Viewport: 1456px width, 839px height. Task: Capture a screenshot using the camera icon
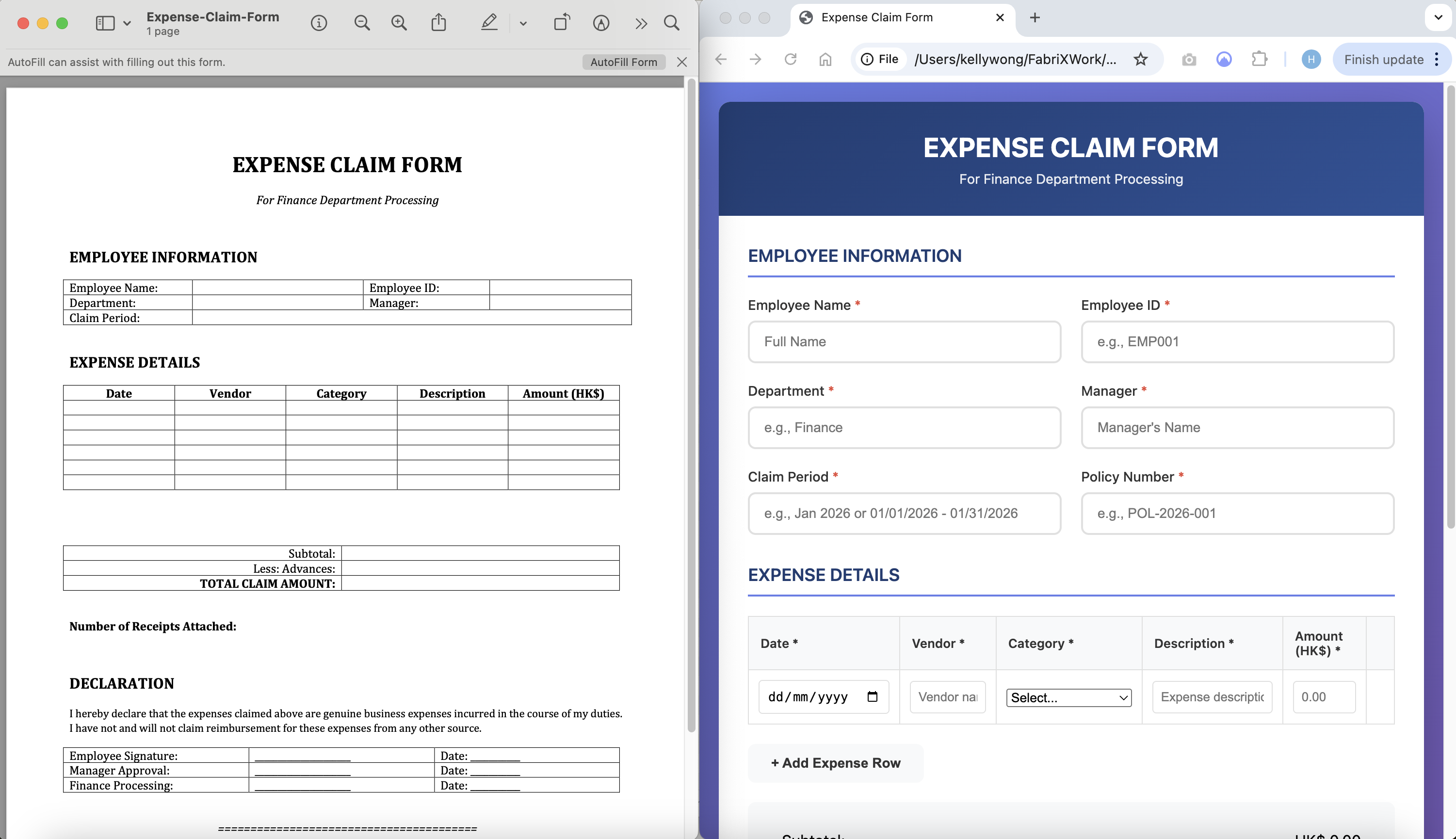pyautogui.click(x=1189, y=59)
